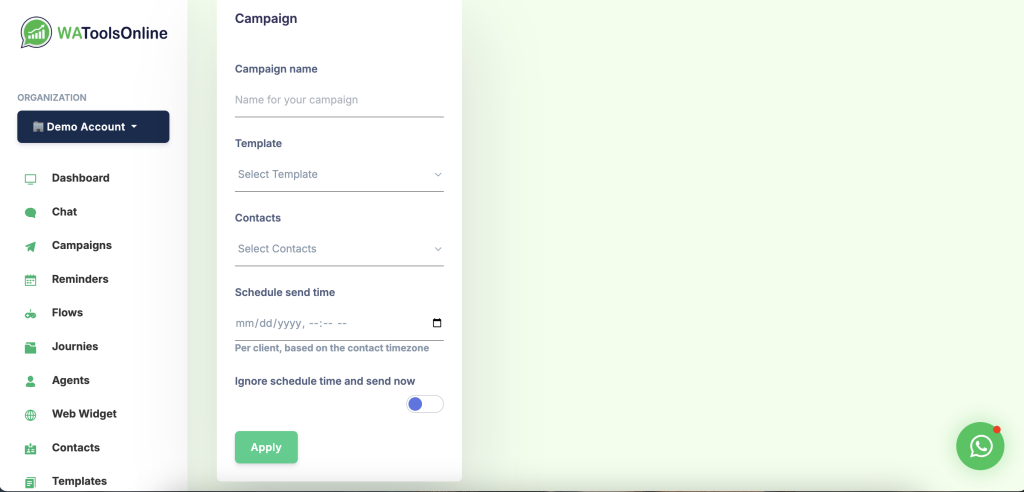
Task: Open the Journies folder icon
Action: (x=30, y=348)
